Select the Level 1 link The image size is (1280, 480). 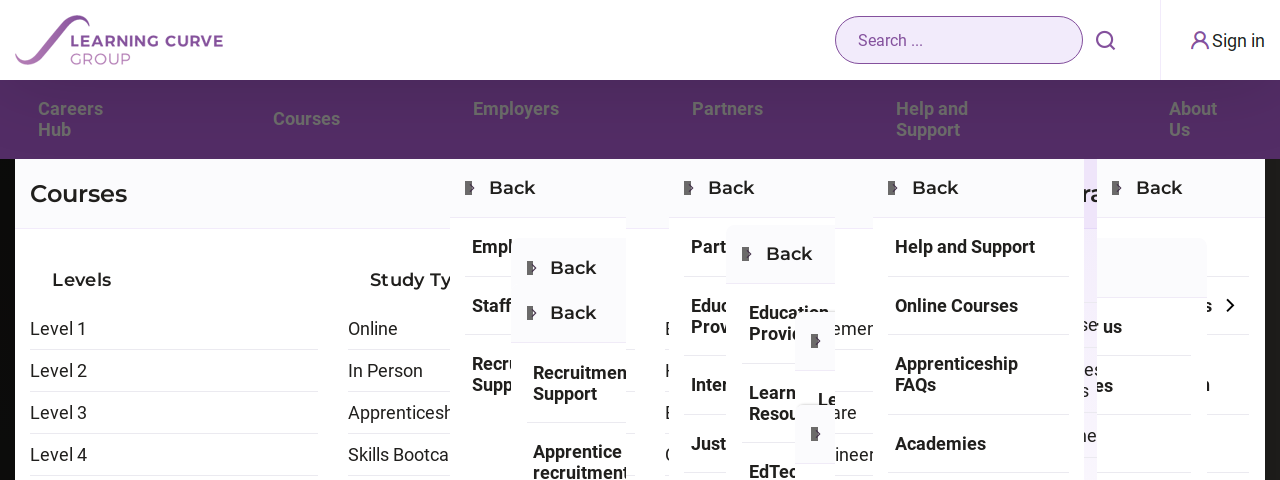pos(58,329)
